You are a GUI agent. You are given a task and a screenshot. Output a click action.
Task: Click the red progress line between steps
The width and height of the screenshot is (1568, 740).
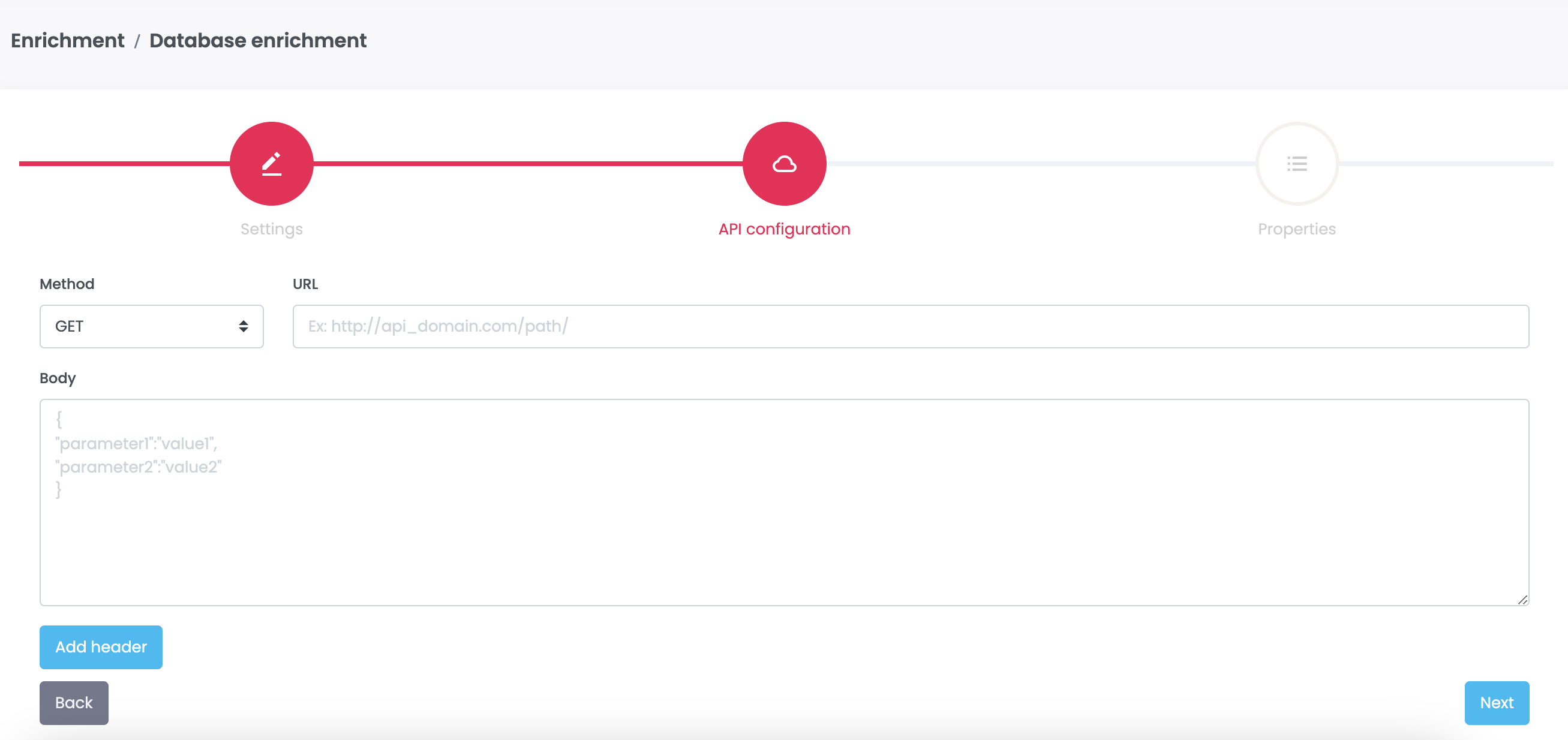(527, 164)
